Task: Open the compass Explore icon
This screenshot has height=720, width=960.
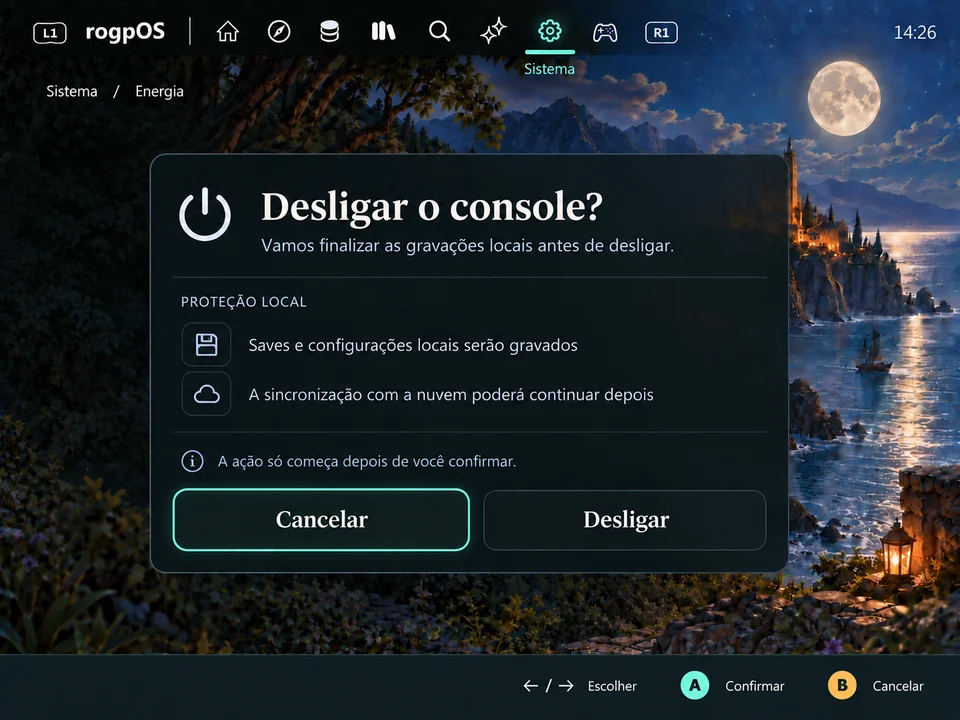Action: (x=279, y=31)
